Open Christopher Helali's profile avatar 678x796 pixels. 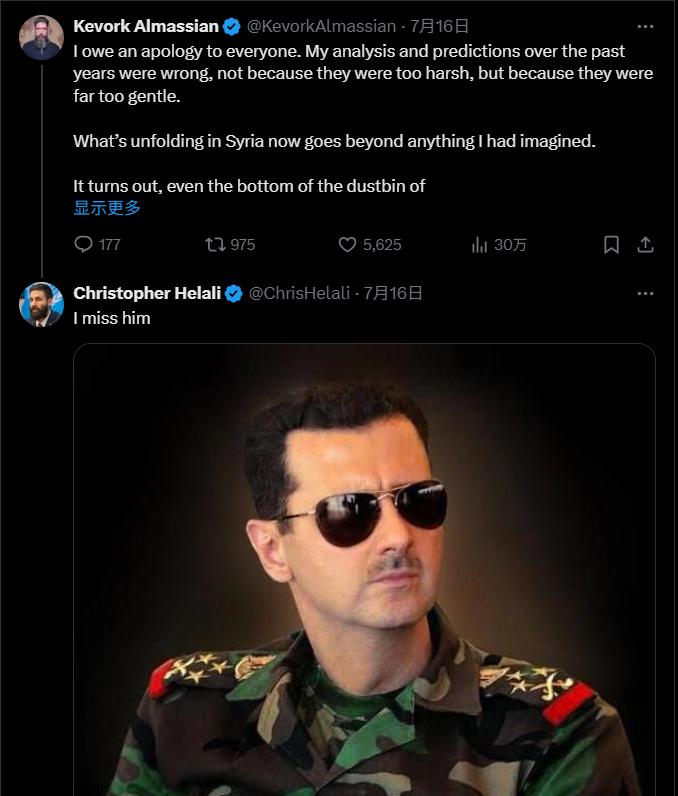(41, 304)
